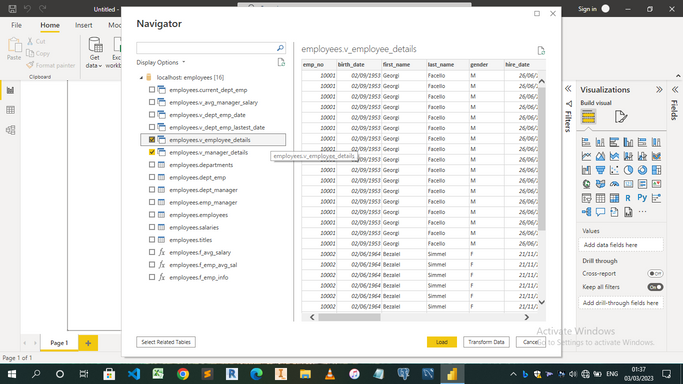Select the filled map visual
The width and height of the screenshot is (683, 384).
[600, 184]
